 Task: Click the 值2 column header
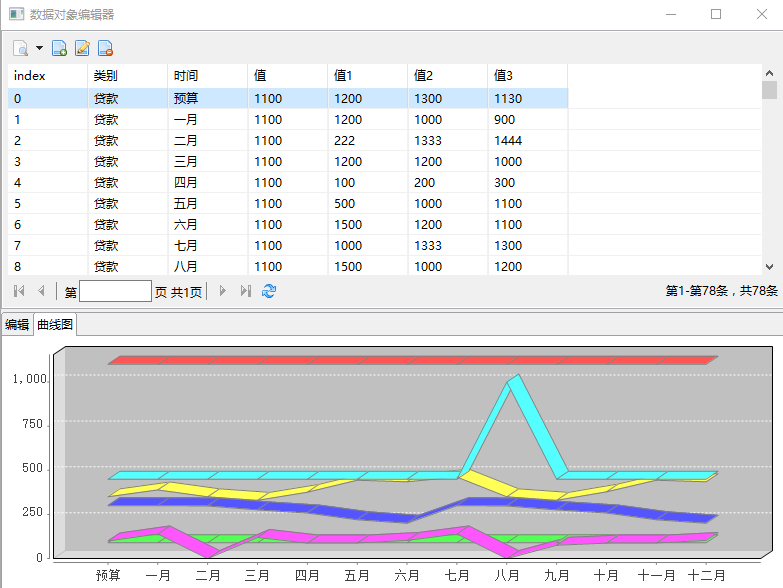point(447,76)
